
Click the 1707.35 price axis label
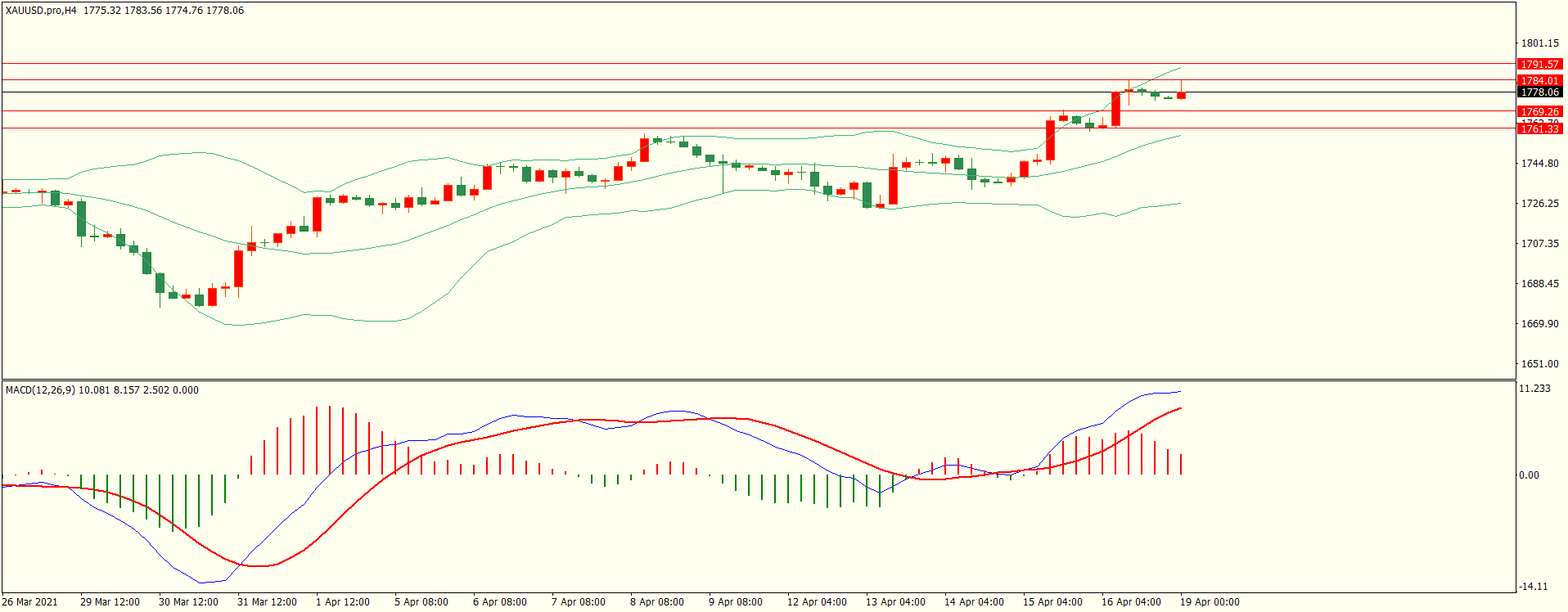[x=1539, y=244]
